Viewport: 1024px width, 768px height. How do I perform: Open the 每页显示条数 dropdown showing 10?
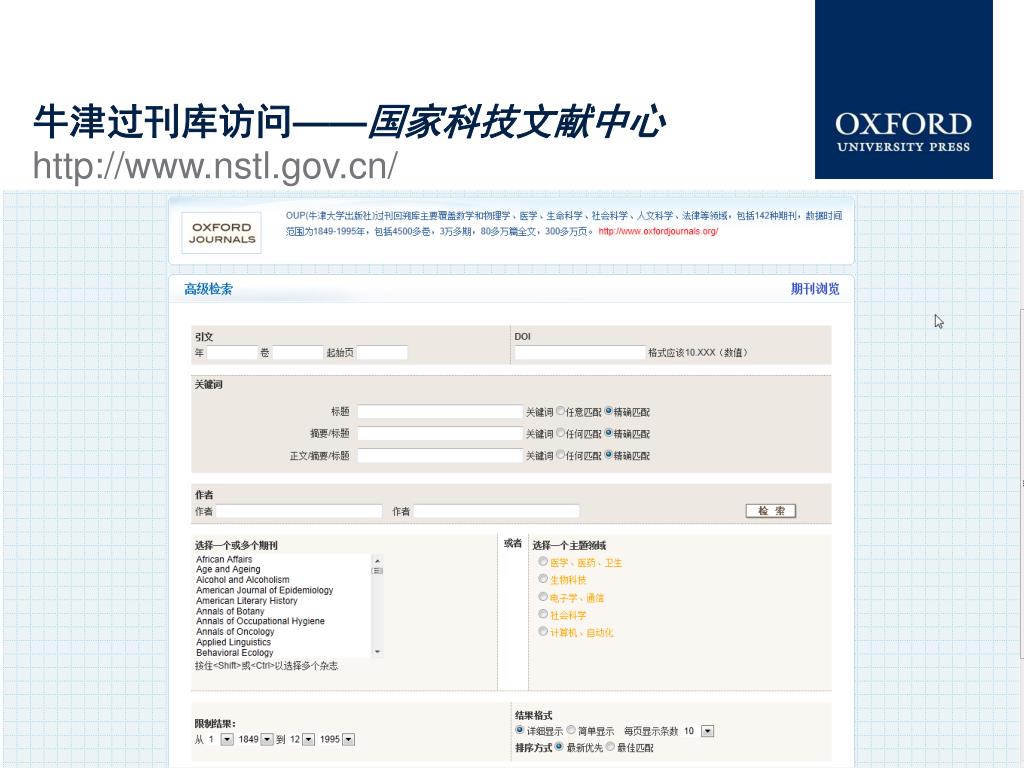707,731
